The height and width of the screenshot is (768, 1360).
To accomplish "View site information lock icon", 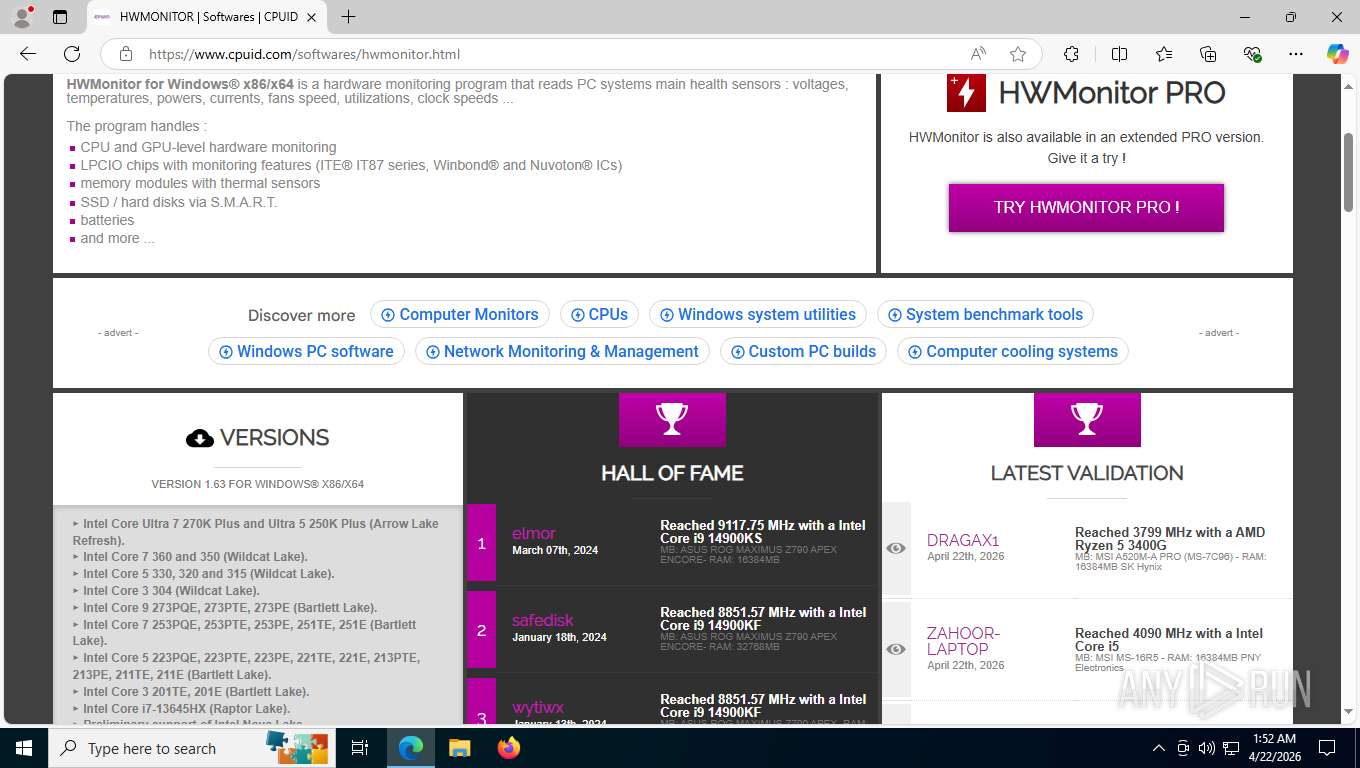I will [x=125, y=54].
